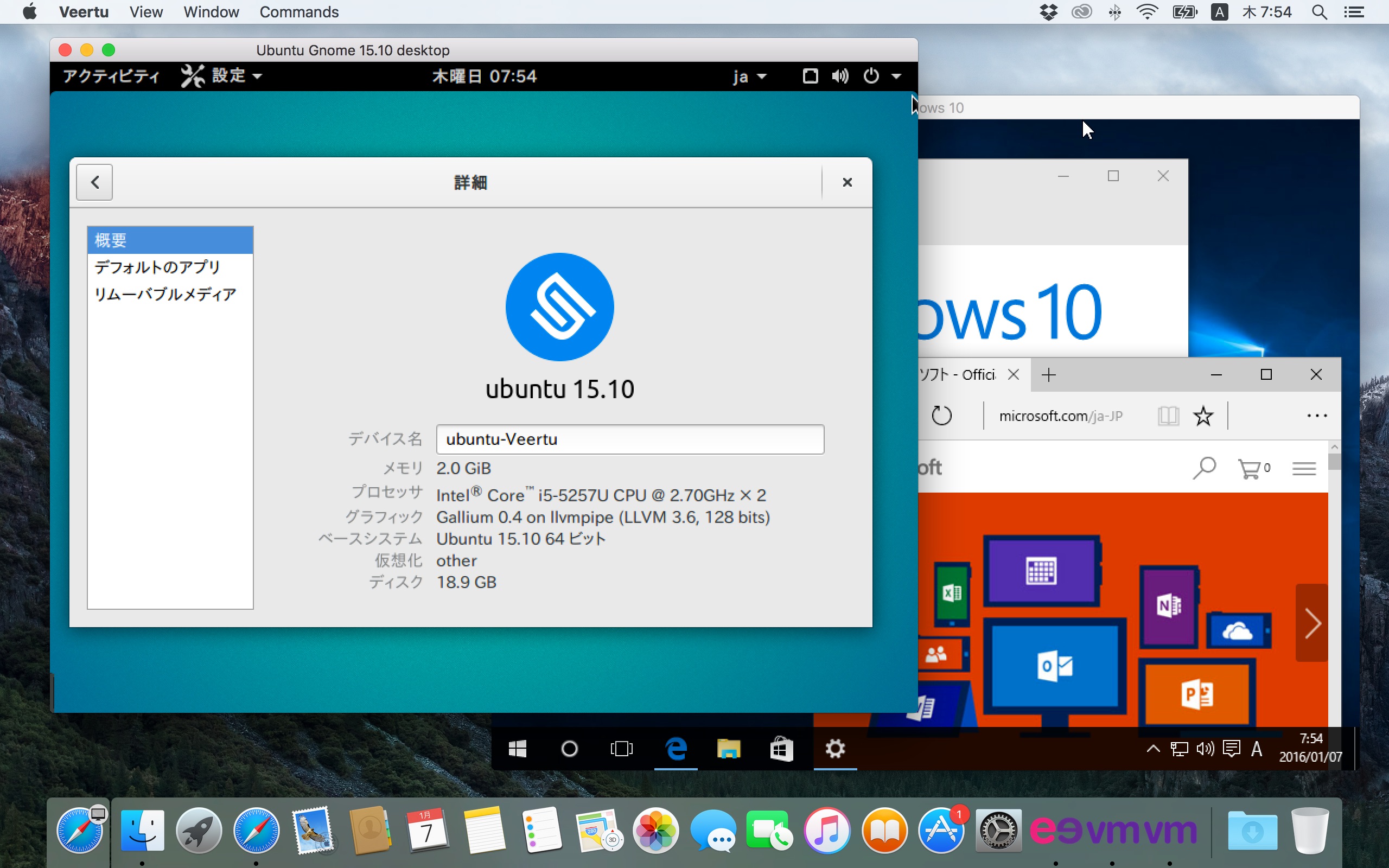Click the Windows Start button

pos(517,749)
